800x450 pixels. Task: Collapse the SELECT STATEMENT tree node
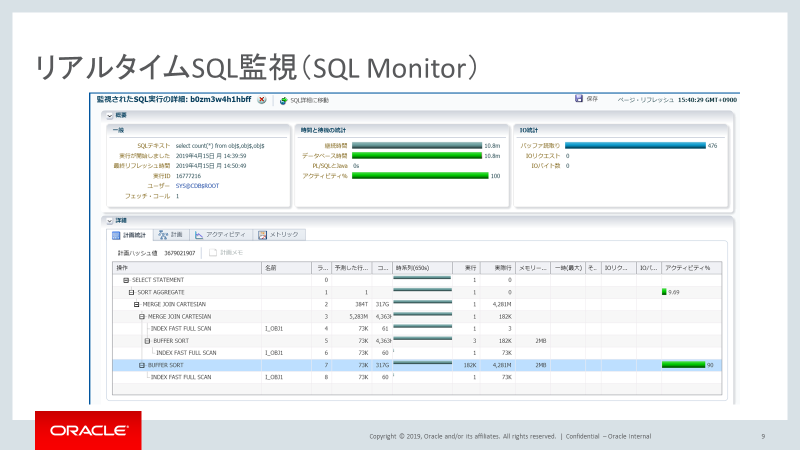126,280
